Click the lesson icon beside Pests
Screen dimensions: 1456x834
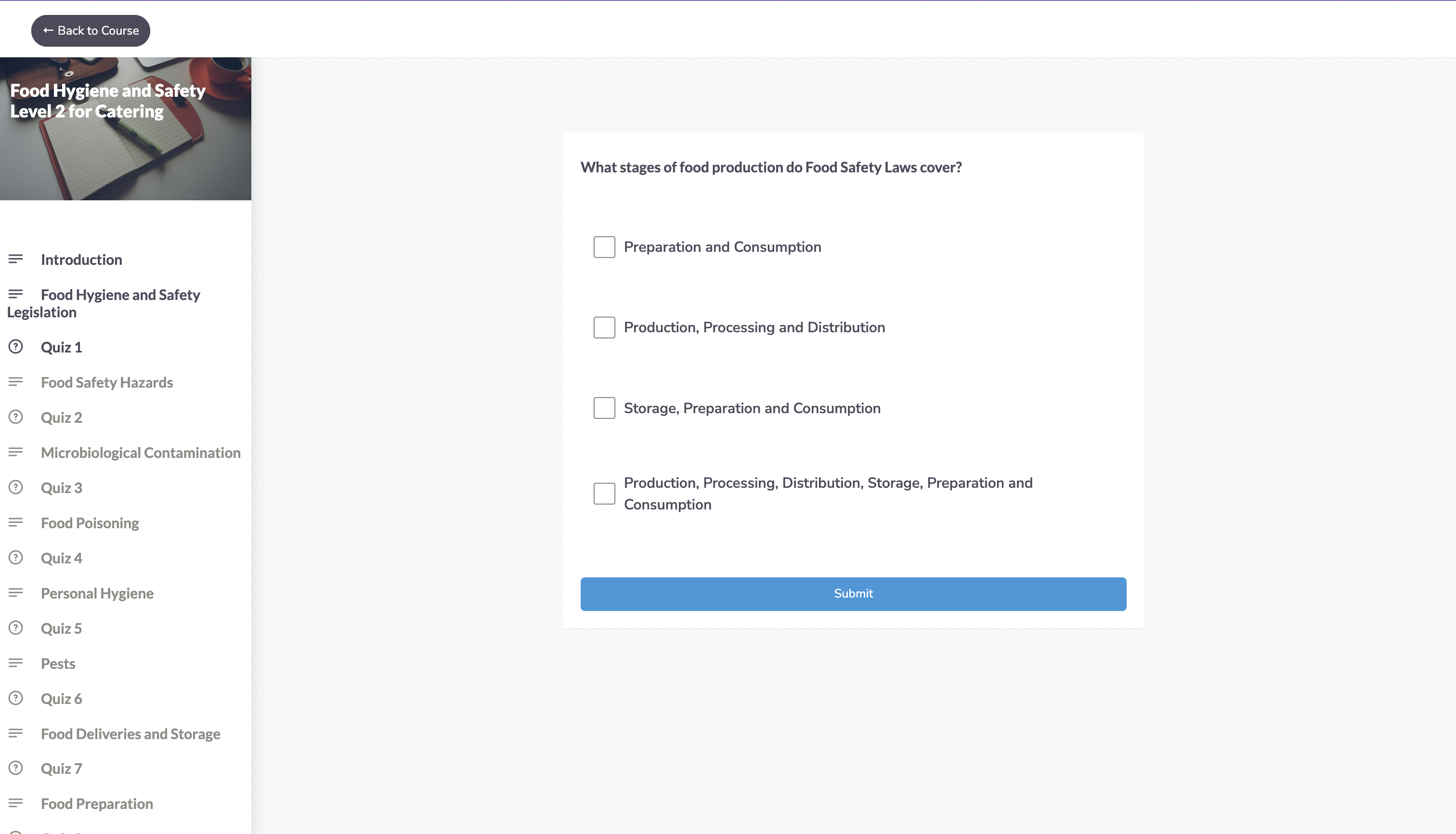[15, 664]
